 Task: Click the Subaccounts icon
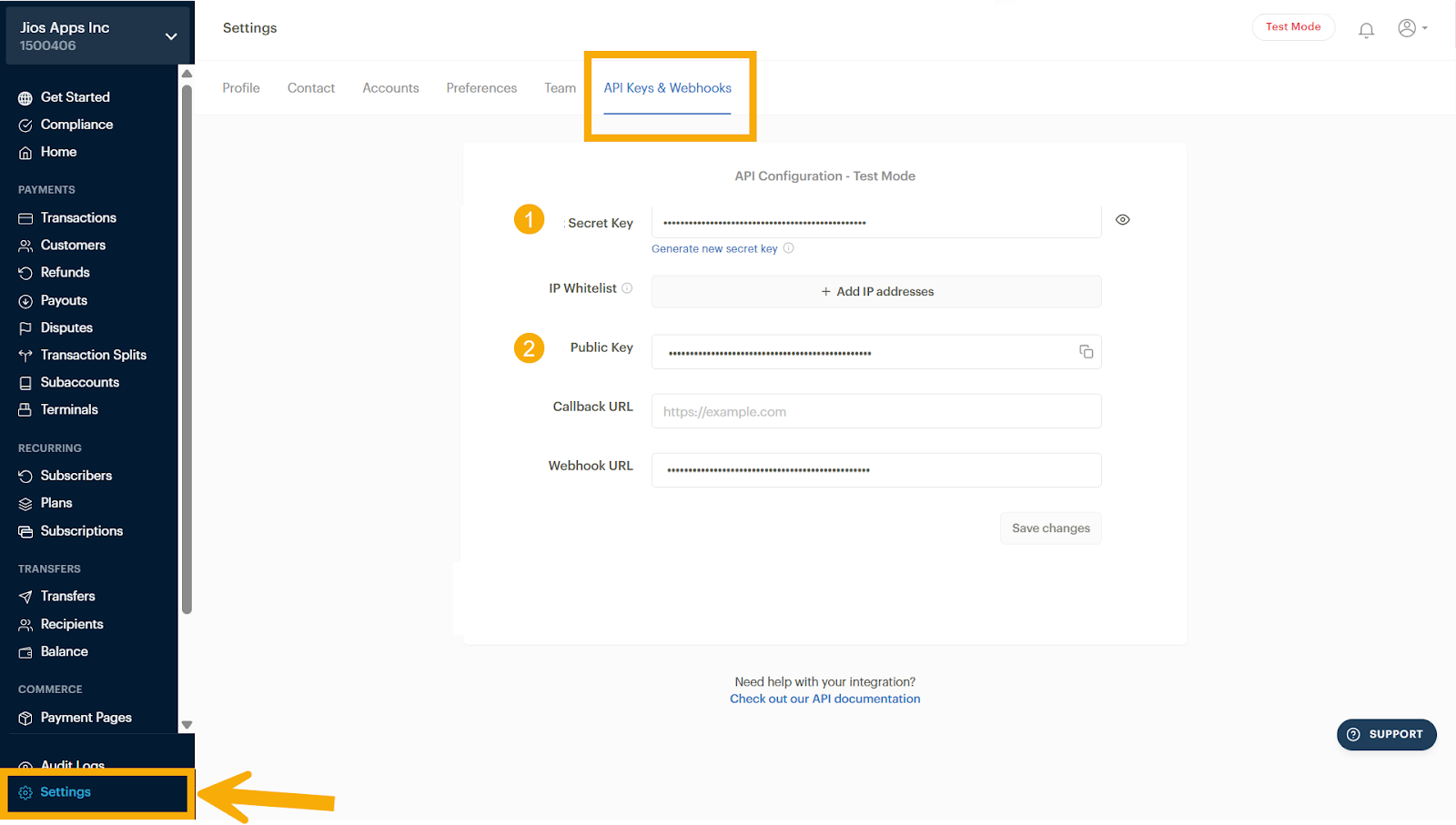pos(25,383)
